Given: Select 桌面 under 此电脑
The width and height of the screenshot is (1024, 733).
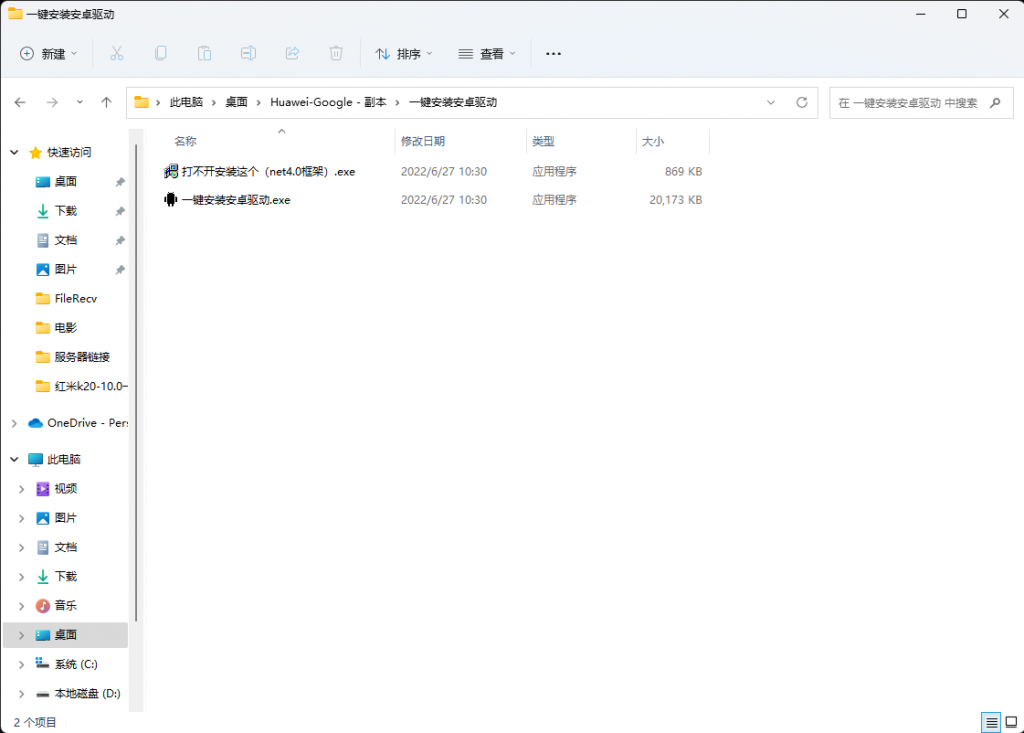Looking at the screenshot, I should [x=65, y=635].
